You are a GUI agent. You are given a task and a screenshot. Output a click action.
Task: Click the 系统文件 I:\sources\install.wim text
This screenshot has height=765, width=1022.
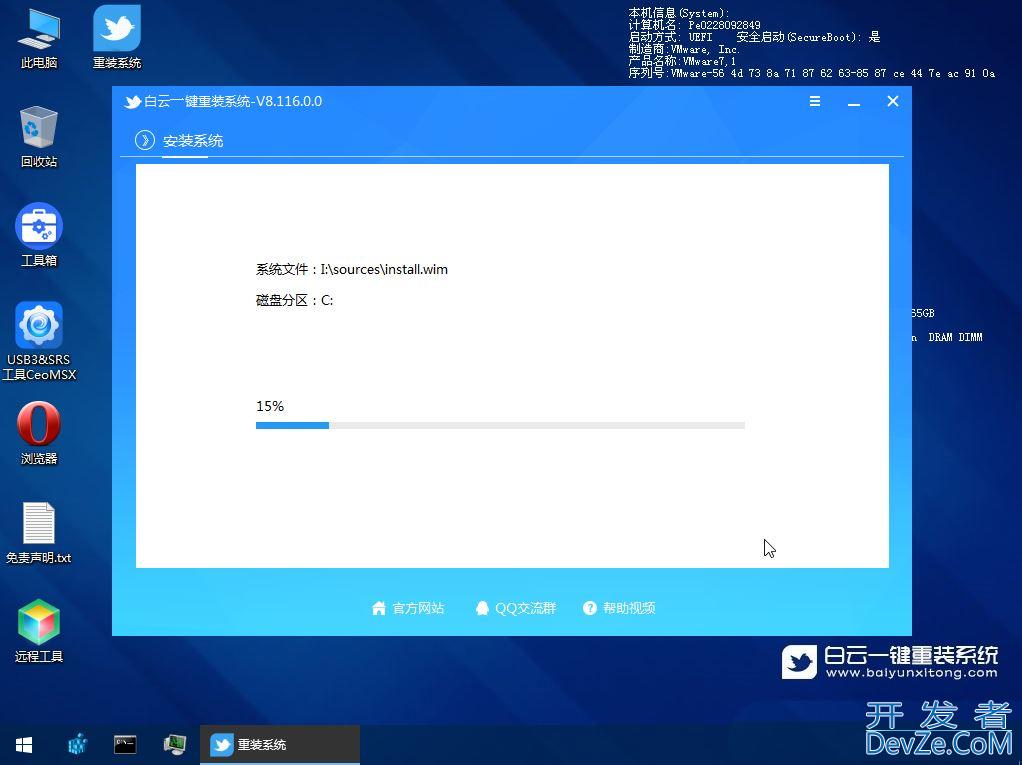(x=352, y=269)
